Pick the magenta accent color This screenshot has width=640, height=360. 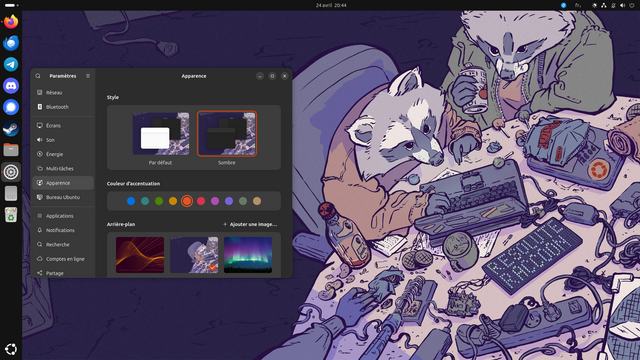coord(215,201)
